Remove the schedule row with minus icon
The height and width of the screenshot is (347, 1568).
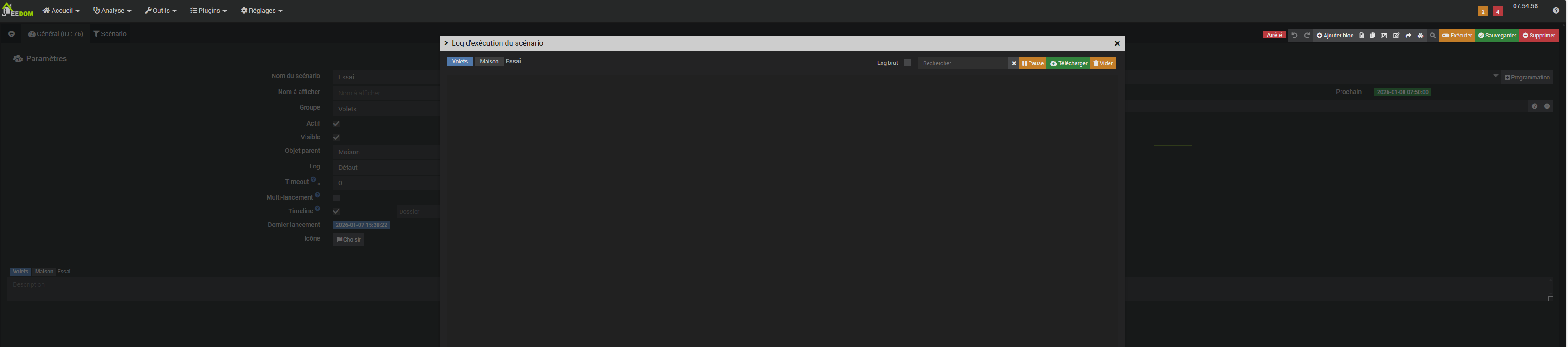click(1547, 106)
